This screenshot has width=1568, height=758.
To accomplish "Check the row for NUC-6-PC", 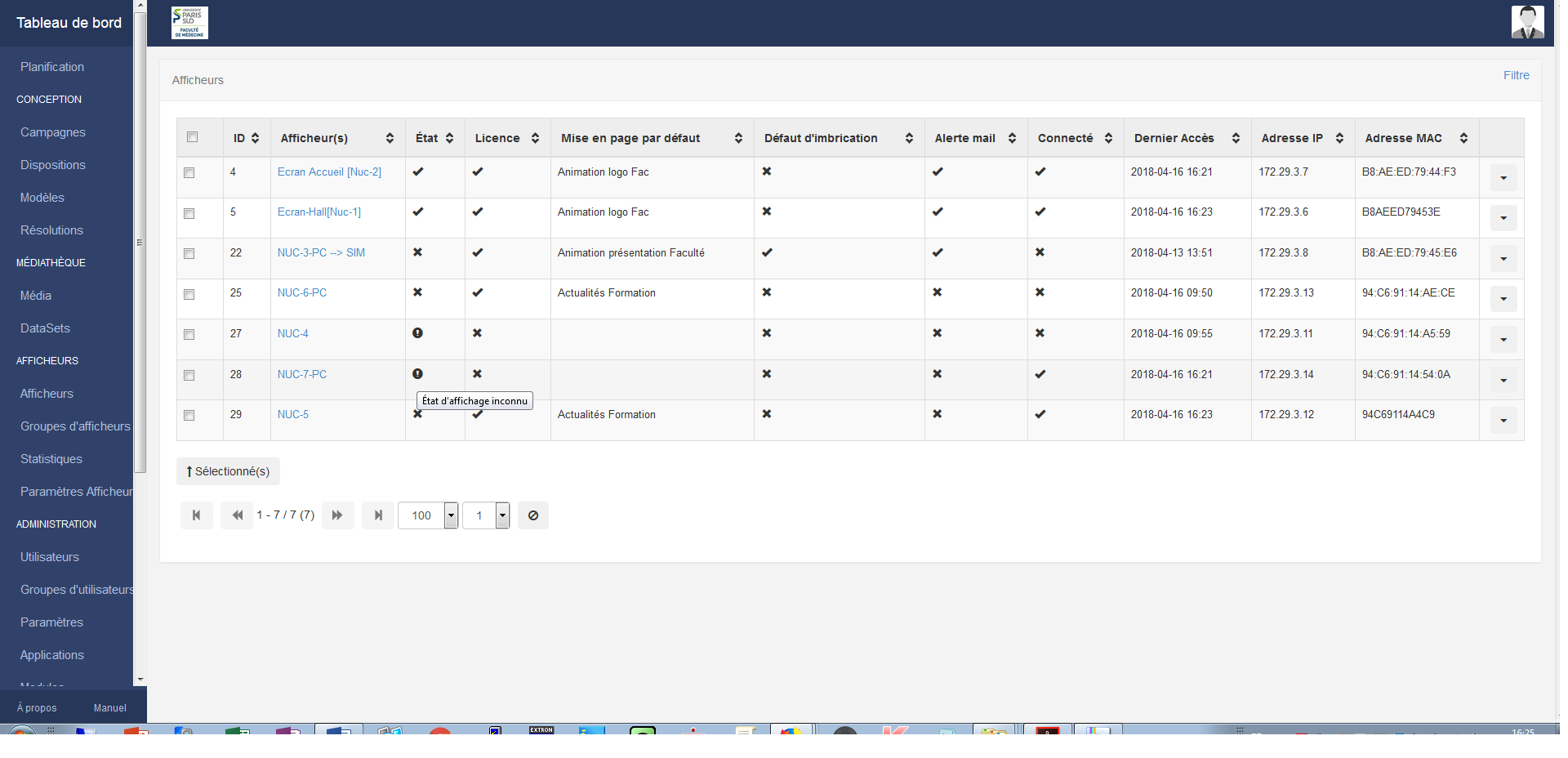I will [x=189, y=295].
